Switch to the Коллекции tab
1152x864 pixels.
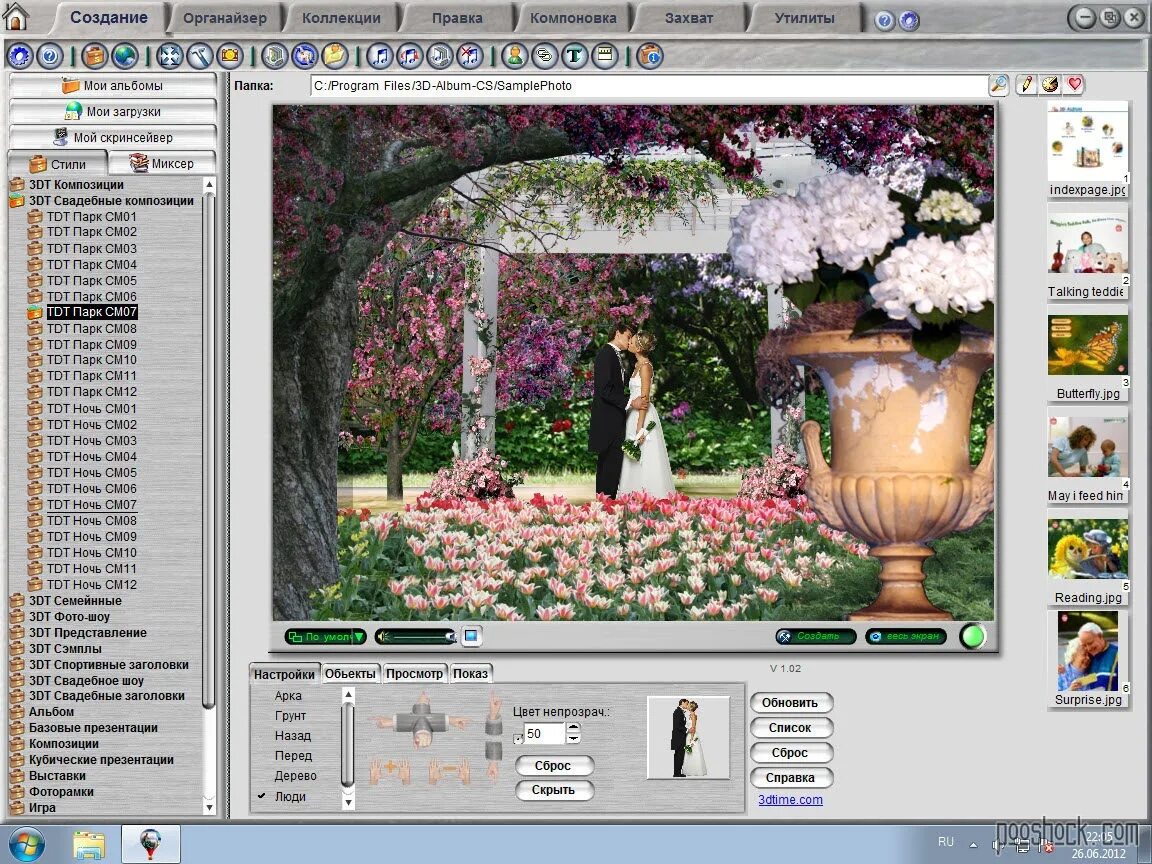[x=341, y=18]
